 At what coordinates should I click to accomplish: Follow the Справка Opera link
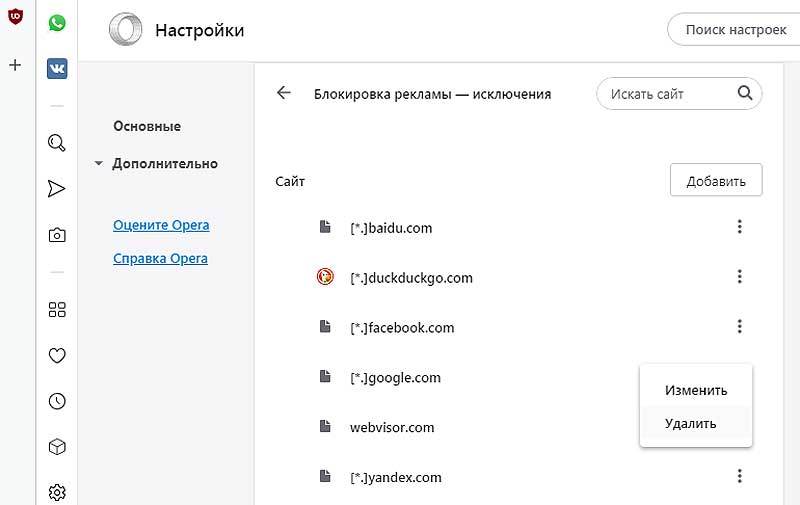point(160,259)
